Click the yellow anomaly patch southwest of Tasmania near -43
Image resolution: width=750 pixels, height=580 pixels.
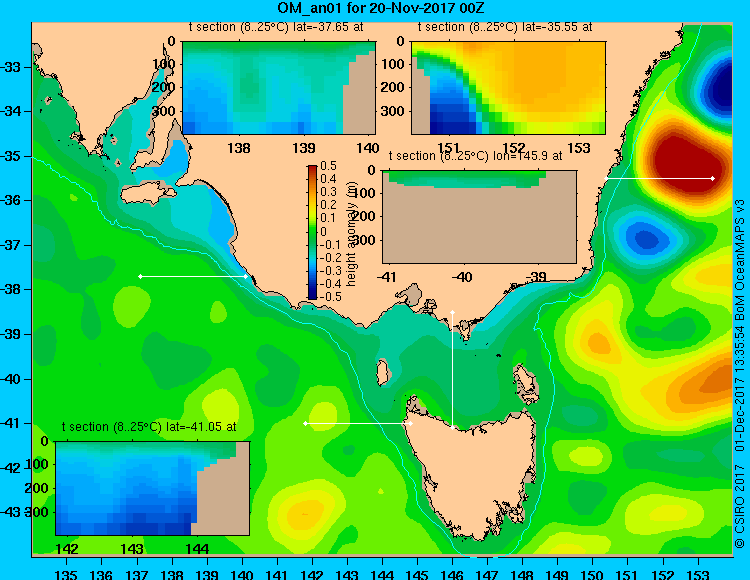click(305, 514)
